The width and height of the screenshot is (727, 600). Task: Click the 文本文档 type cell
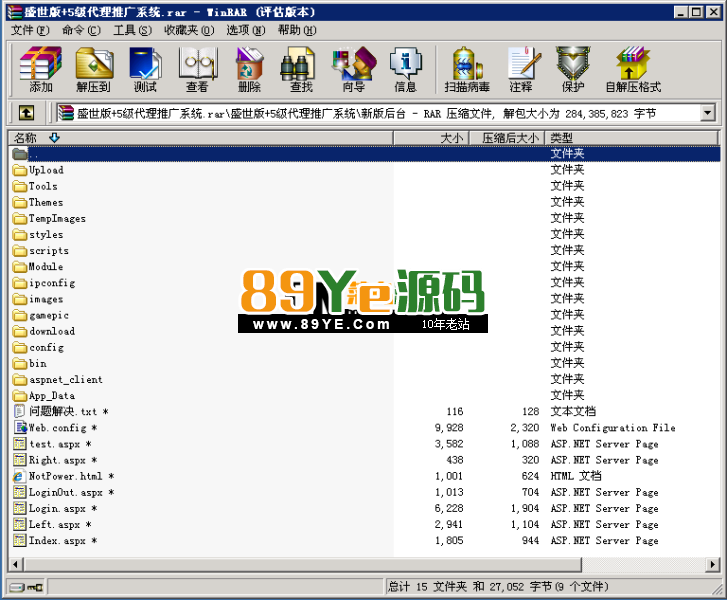(x=574, y=411)
